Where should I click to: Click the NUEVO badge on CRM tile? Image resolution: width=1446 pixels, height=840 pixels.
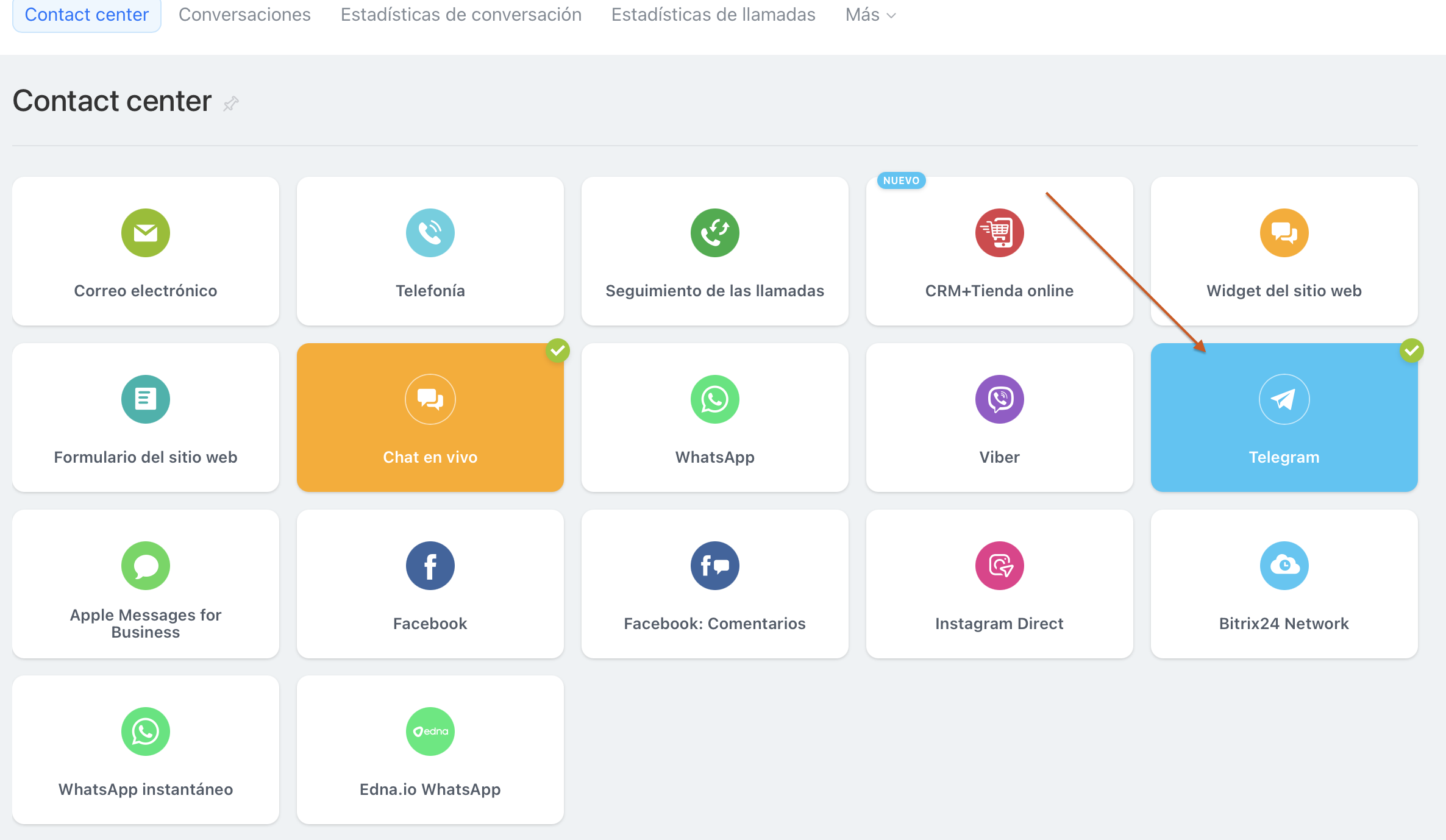coord(901,180)
